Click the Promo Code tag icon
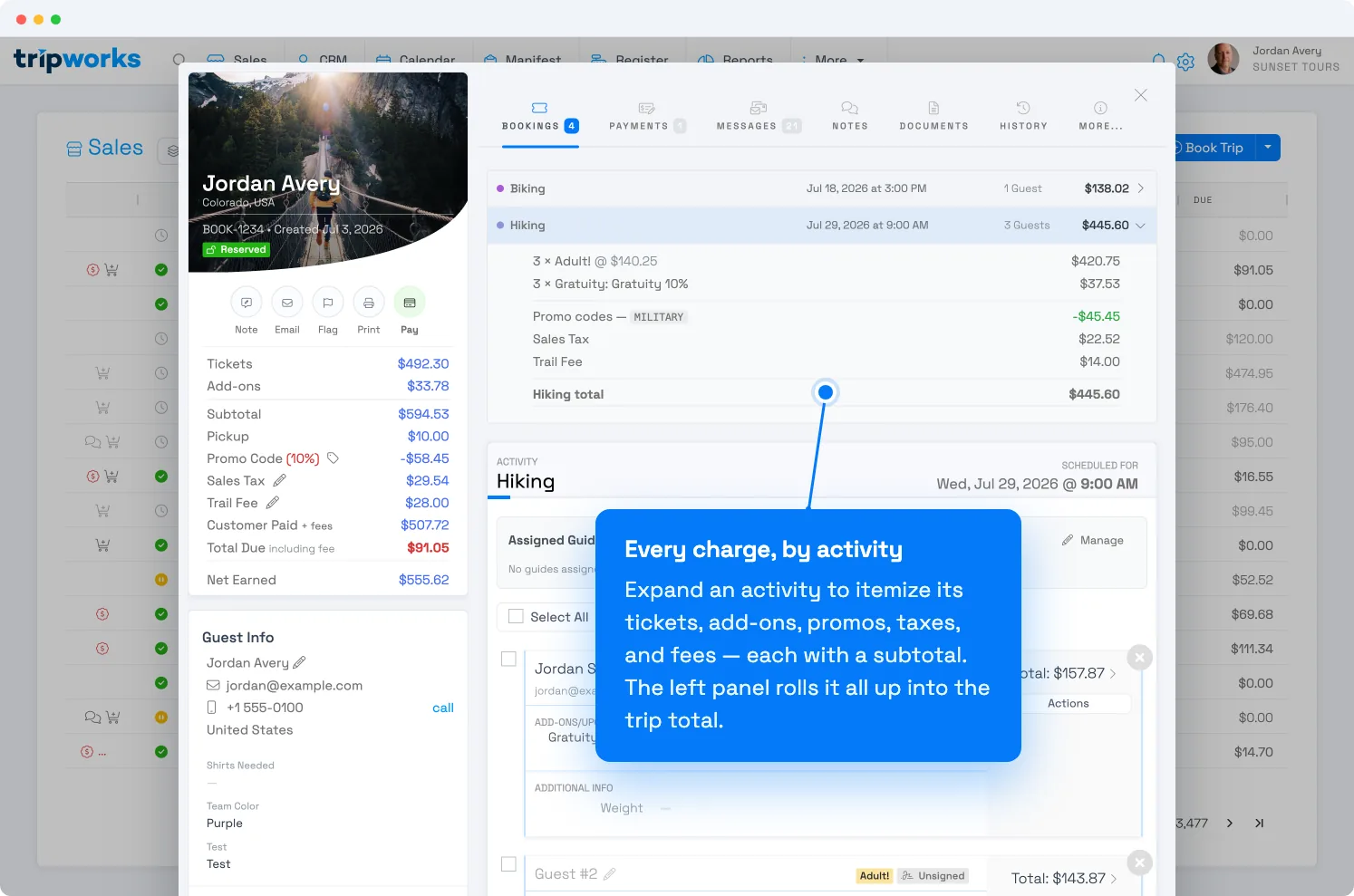This screenshot has height=896, width=1354. click(333, 458)
